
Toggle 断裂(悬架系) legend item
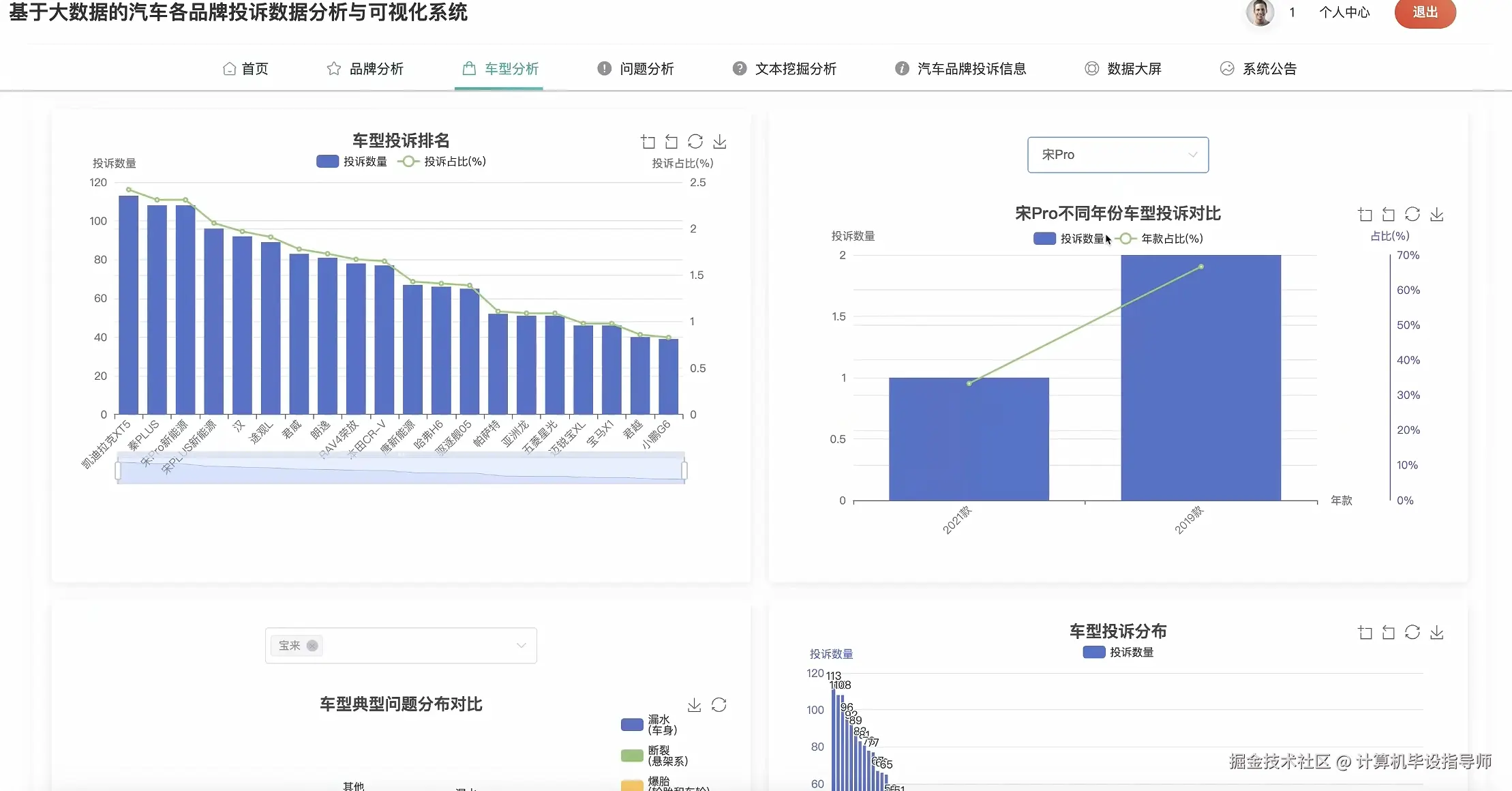(x=655, y=756)
